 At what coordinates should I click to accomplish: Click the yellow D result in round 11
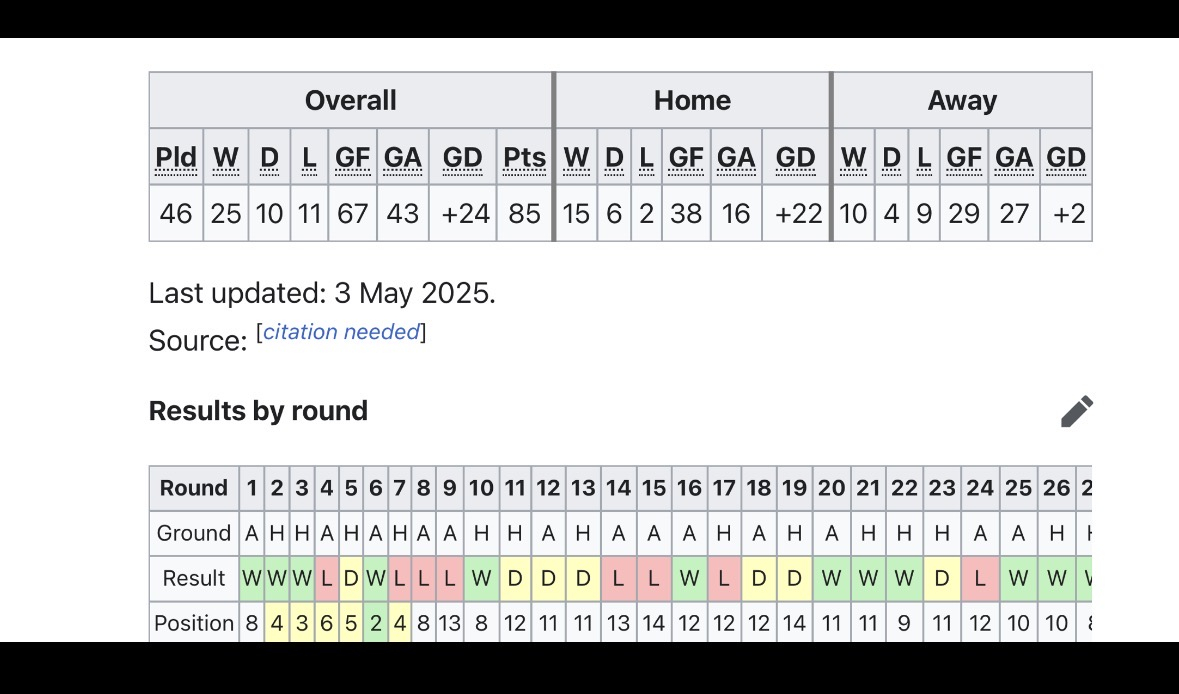pyautogui.click(x=514, y=578)
